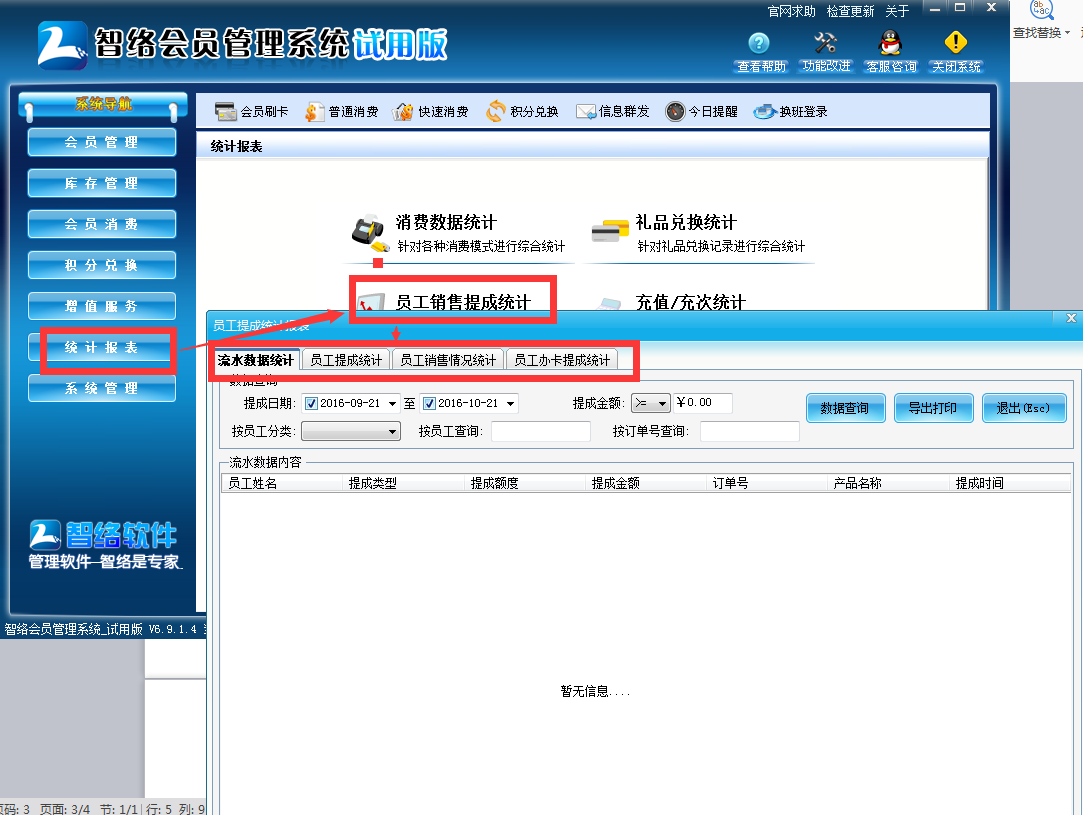Viewport: 1083px width, 815px height.
Task: Open the 会员刷卡 member card swipe function
Action: point(253,111)
